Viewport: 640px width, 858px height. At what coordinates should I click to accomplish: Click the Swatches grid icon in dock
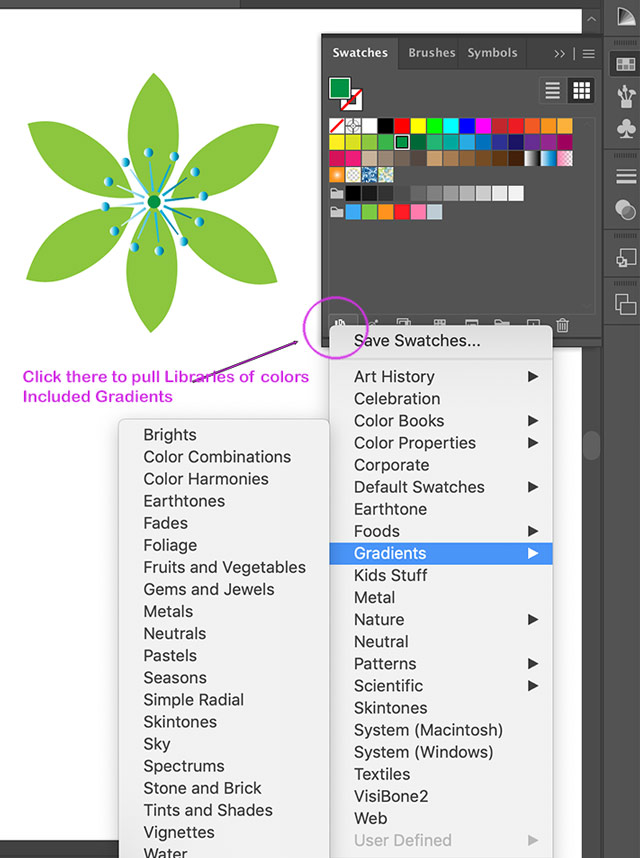[625, 63]
